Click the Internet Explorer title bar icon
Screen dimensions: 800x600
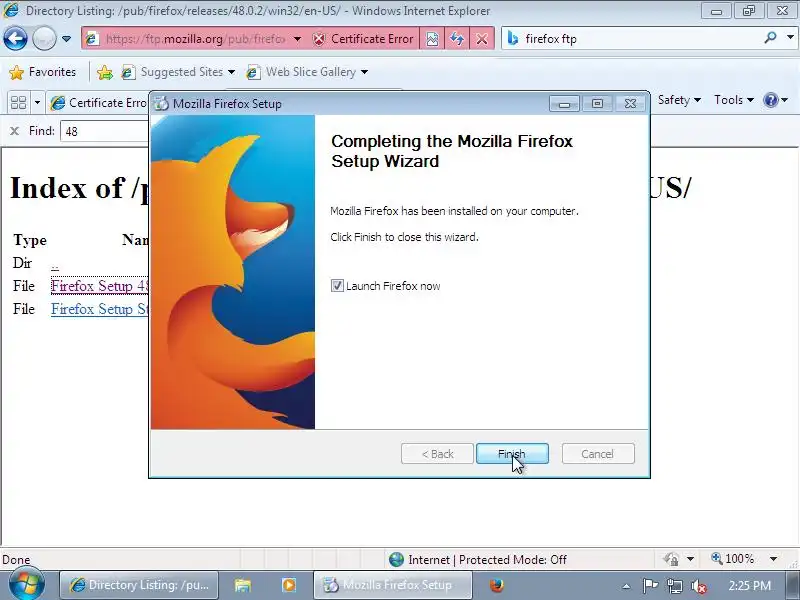click(x=11, y=10)
